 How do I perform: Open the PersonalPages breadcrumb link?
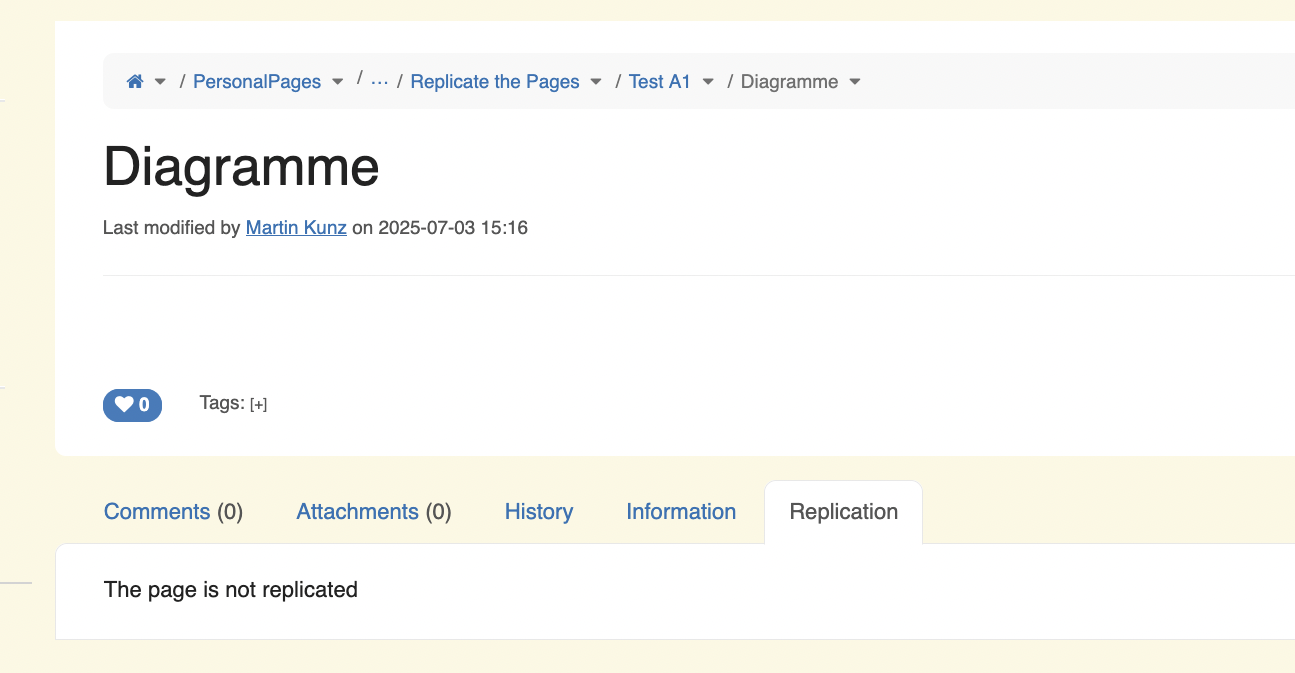(257, 82)
